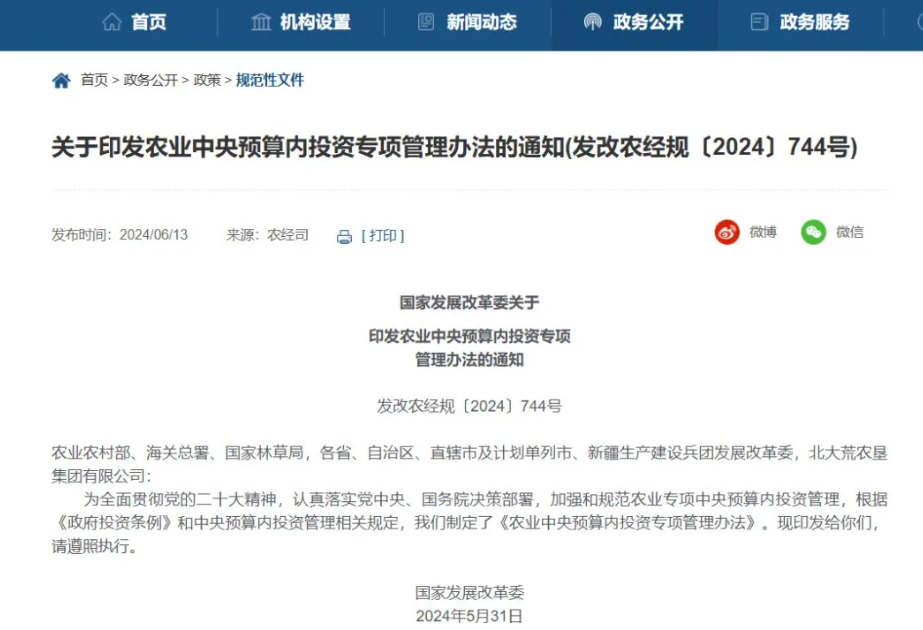Click the printer icon
The height and width of the screenshot is (630, 923).
tap(344, 237)
